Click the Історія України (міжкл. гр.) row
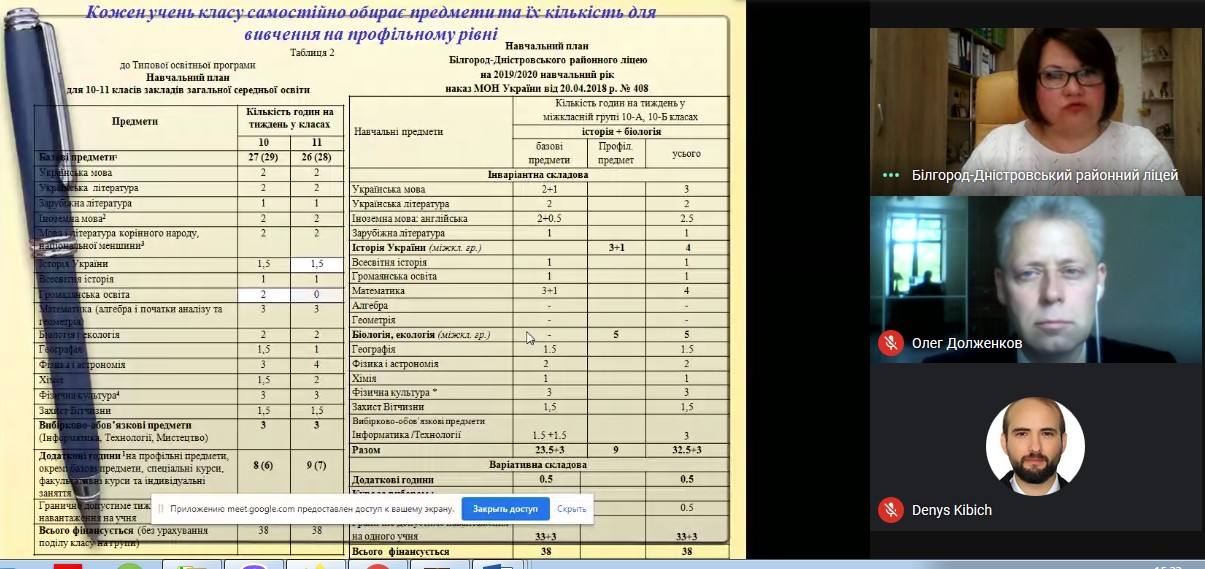 tap(539, 247)
